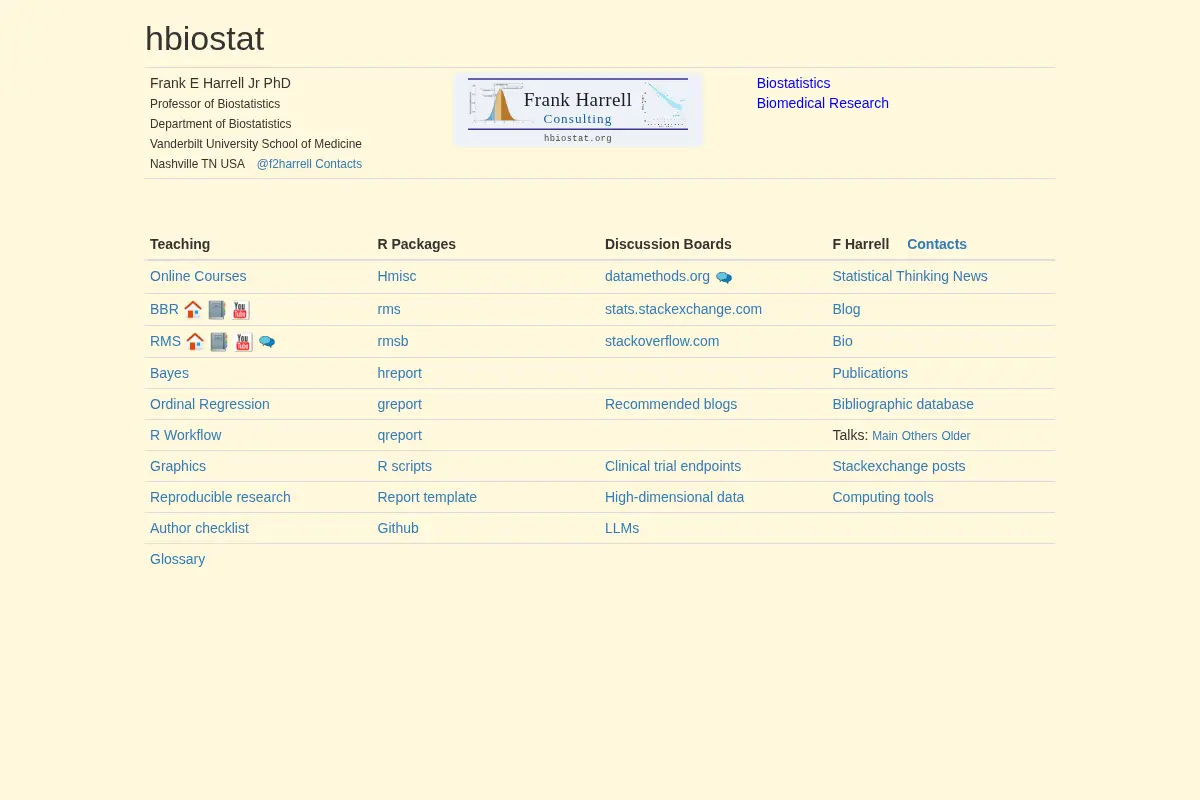Open the Blog link
This screenshot has width=1200, height=800.
point(846,309)
